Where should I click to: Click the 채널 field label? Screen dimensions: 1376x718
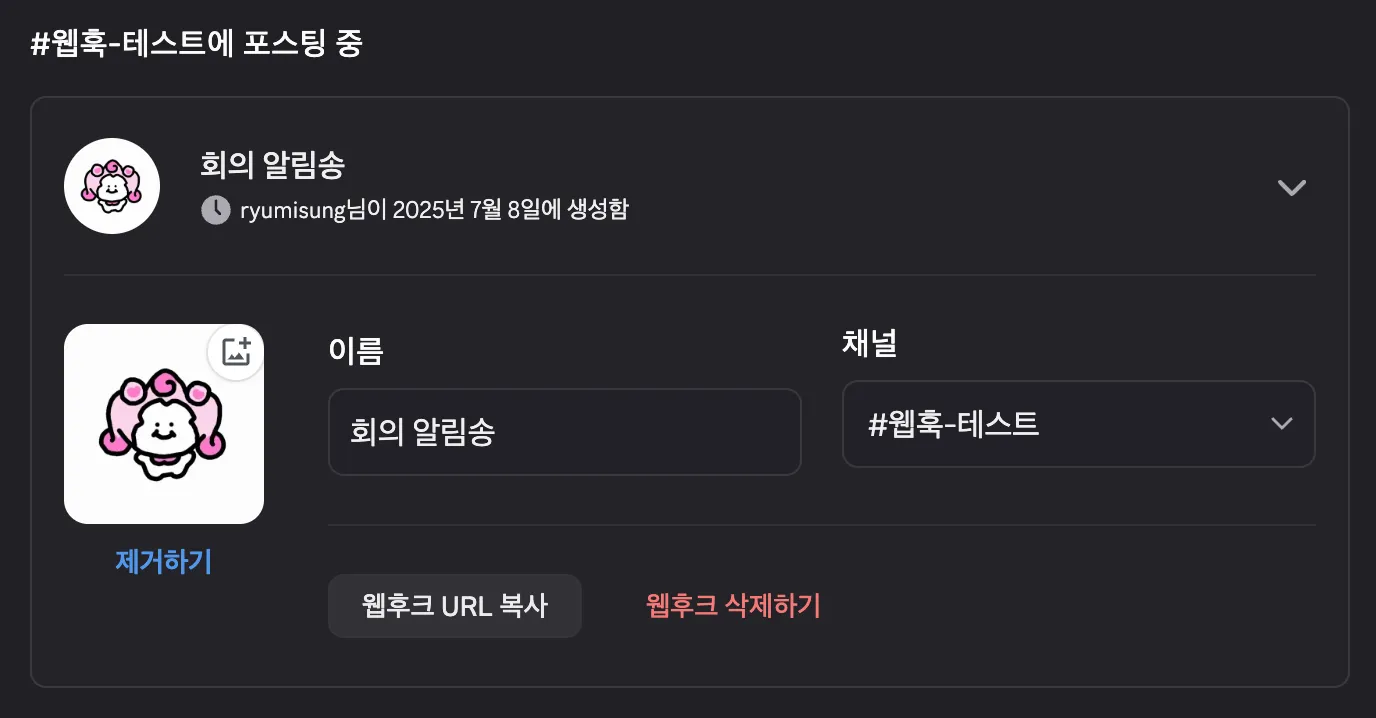(x=869, y=343)
